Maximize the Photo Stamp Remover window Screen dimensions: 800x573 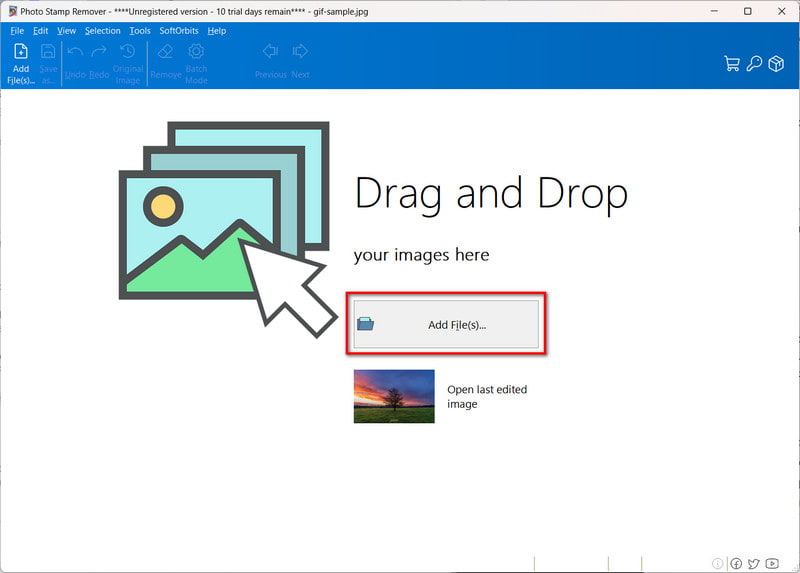(747, 11)
